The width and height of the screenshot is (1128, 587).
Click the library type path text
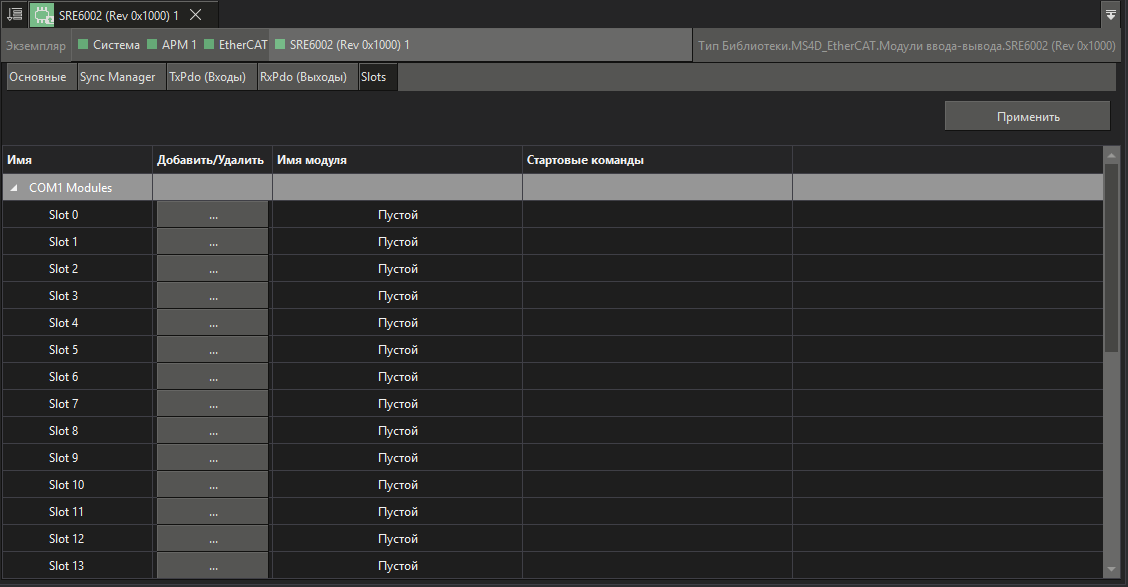pyautogui.click(x=906, y=45)
